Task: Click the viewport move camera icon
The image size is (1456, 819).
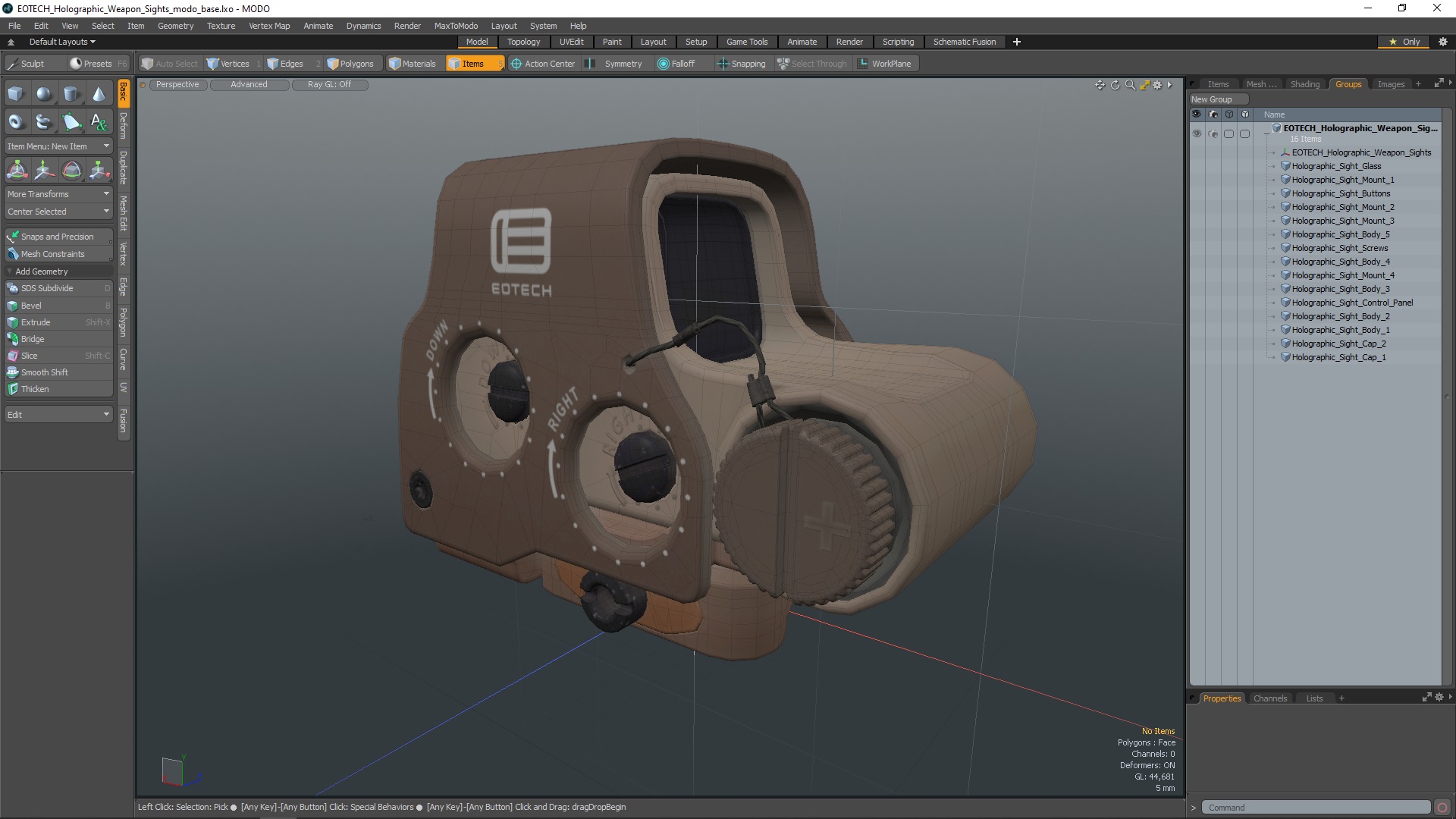Action: coord(1100,85)
